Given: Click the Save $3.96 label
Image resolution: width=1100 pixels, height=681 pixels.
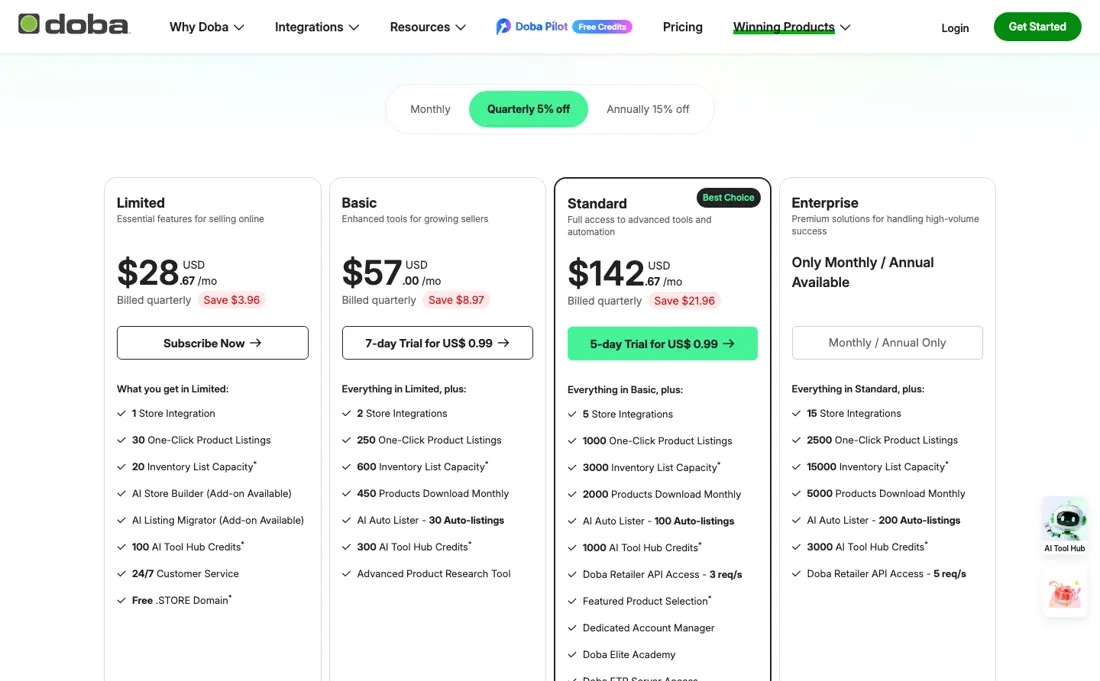Looking at the screenshot, I should 232,300.
